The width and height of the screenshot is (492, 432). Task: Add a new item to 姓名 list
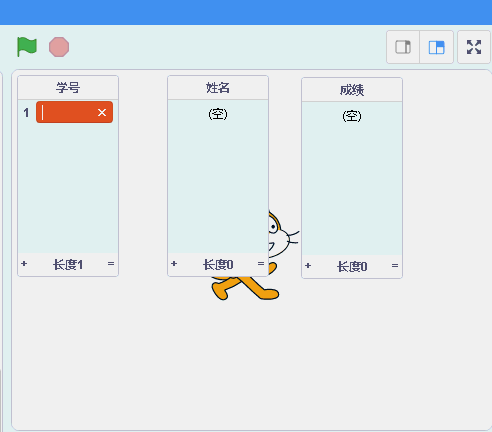click(174, 264)
